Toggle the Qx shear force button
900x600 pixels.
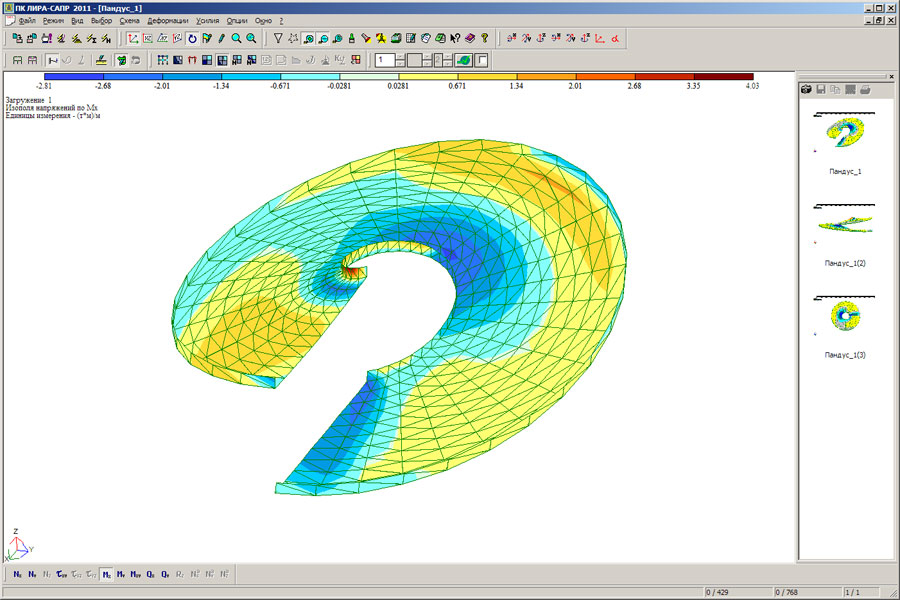tap(150, 575)
